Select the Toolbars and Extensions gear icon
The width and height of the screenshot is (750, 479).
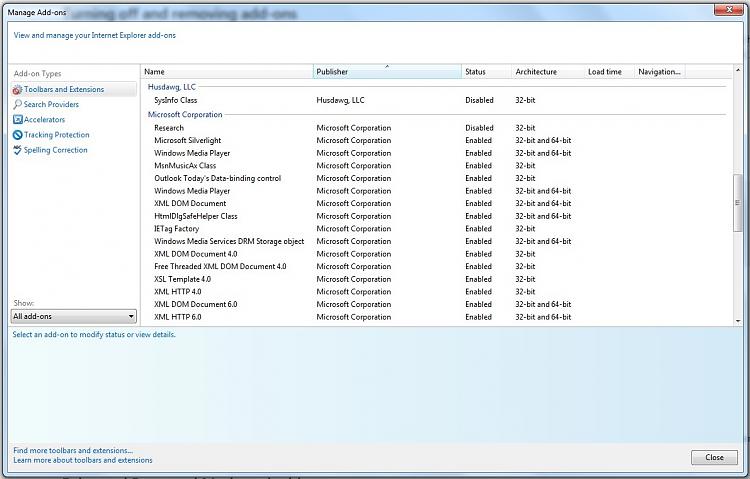point(18,90)
